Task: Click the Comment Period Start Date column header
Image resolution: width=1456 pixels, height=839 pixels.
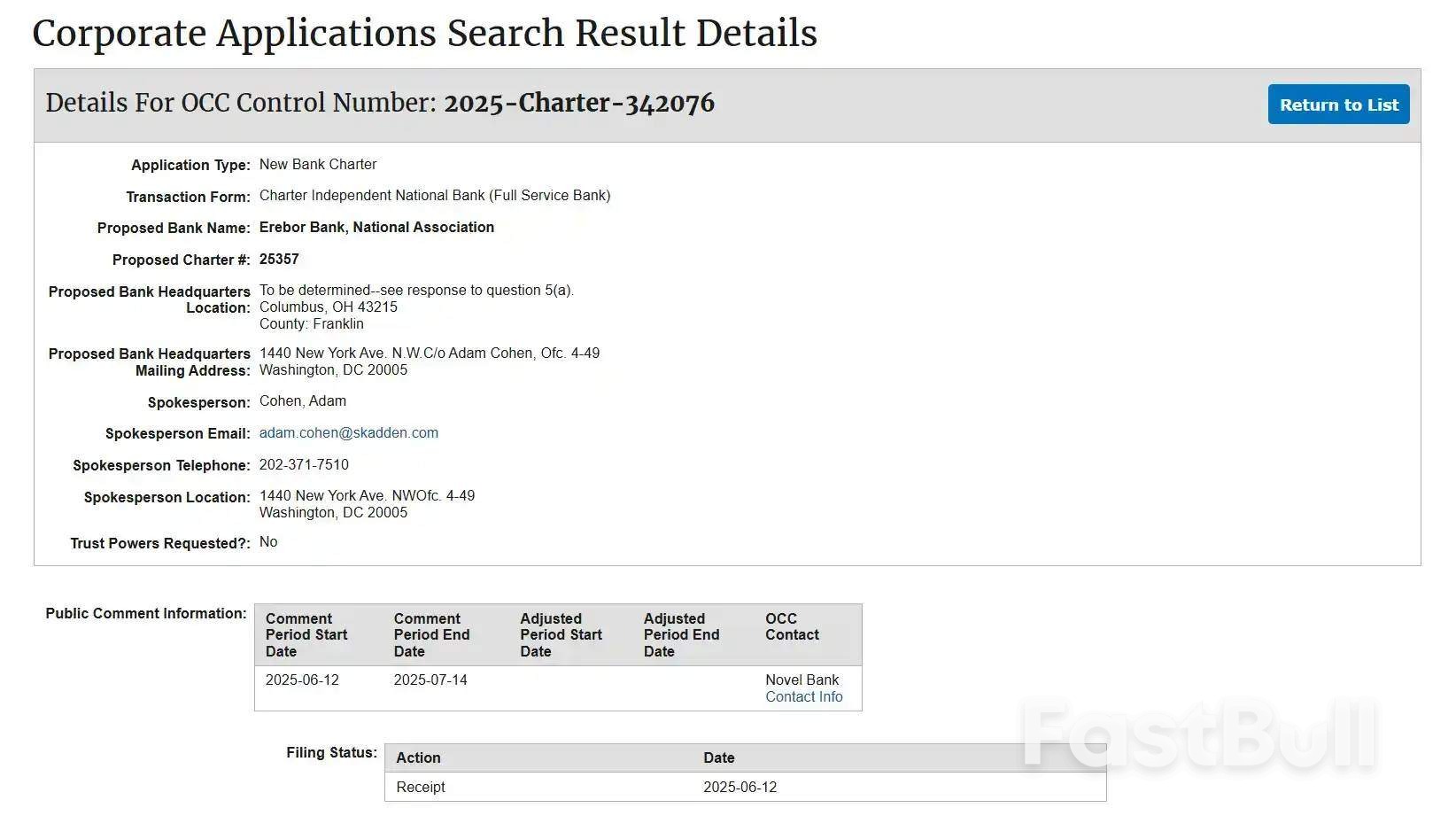Action: (x=306, y=635)
